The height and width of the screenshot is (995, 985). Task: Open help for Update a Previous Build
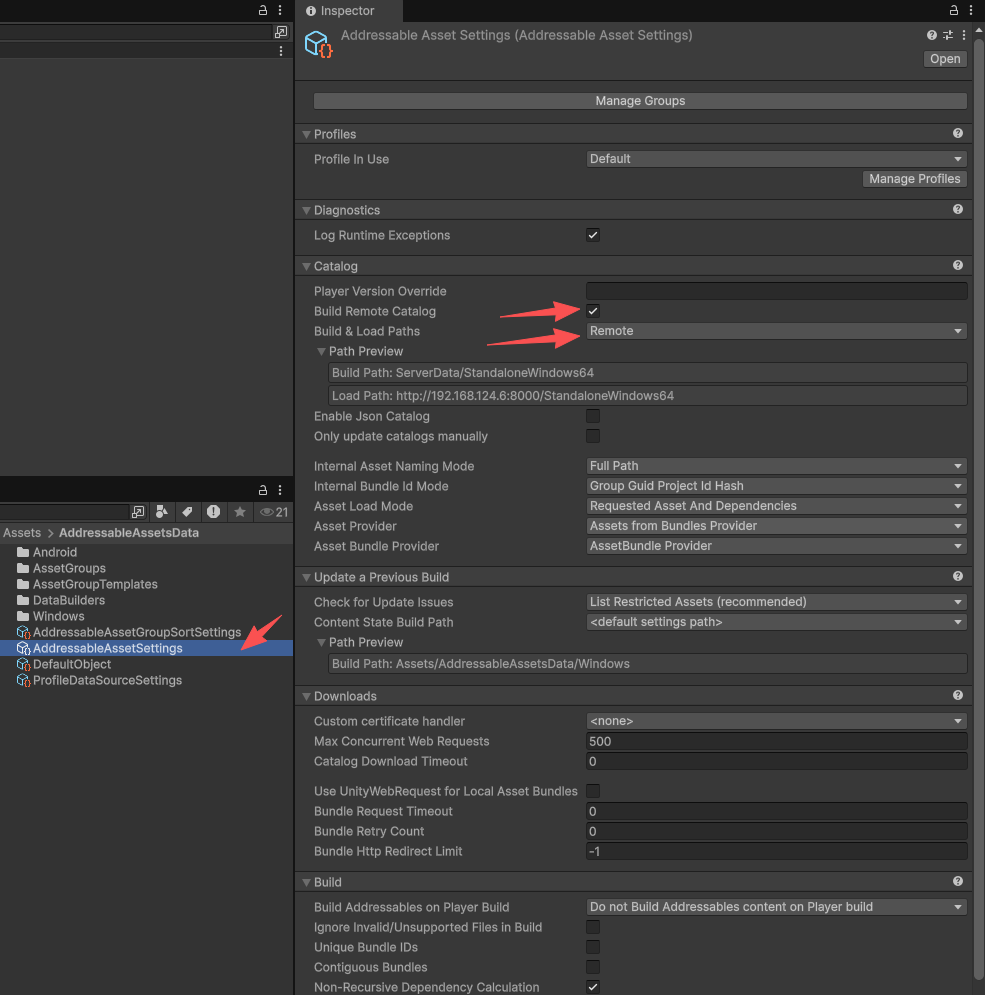[x=958, y=576]
